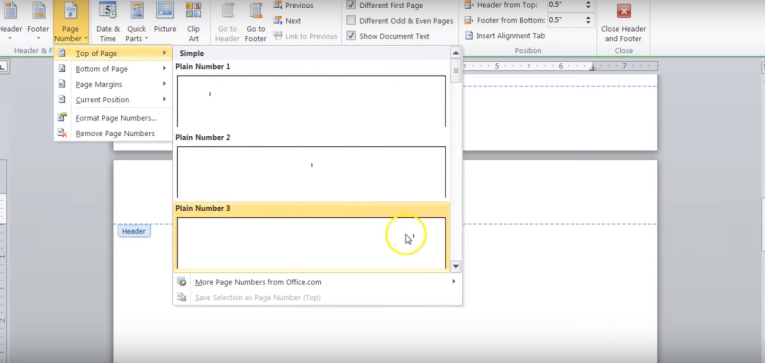This screenshot has height=363, width=765.
Task: Click the gallery scrollbar thumb
Action: tap(456, 70)
